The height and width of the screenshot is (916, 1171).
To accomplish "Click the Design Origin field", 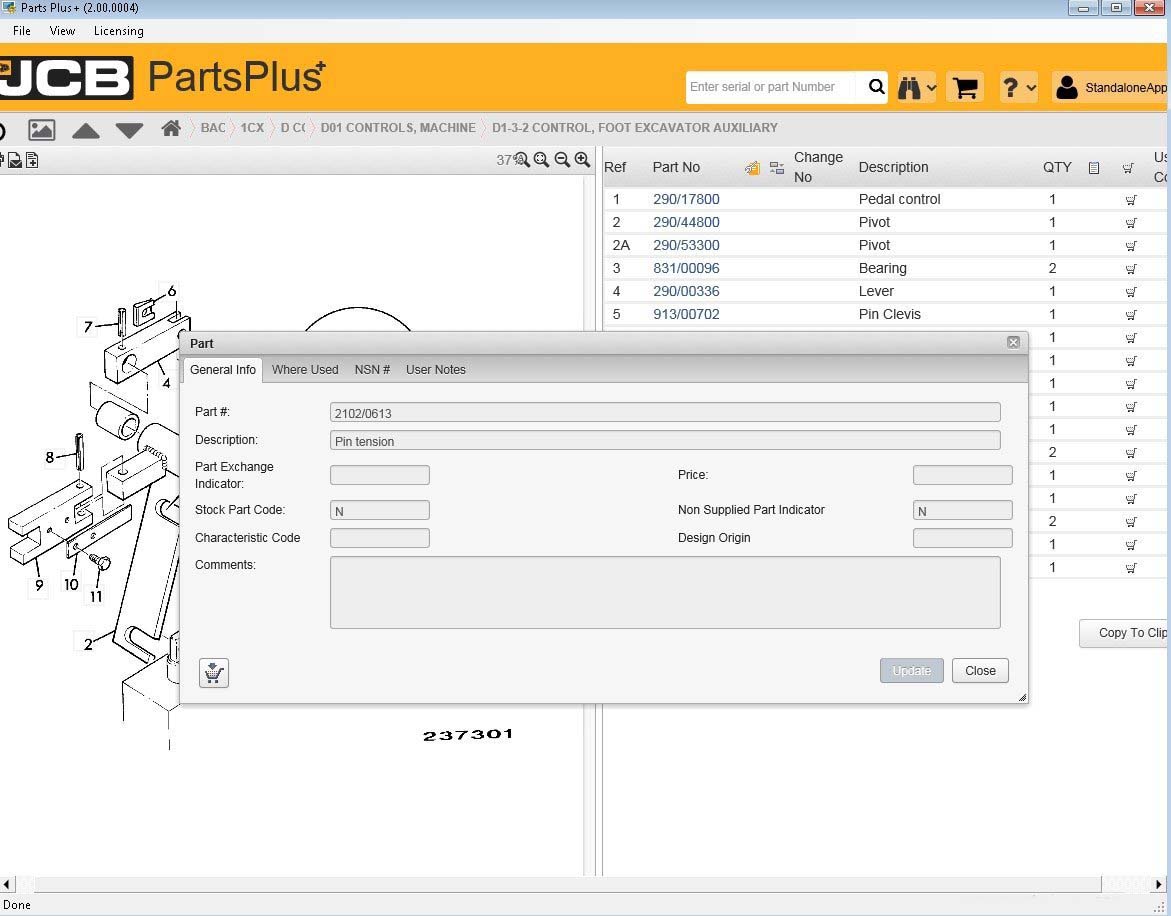I will point(963,538).
